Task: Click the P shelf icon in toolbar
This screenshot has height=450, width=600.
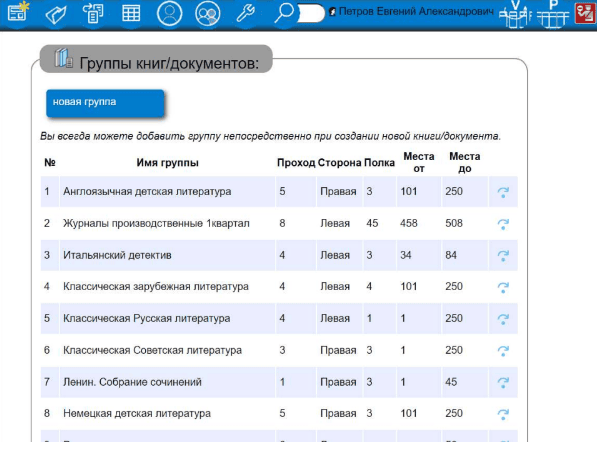Action: 552,13
